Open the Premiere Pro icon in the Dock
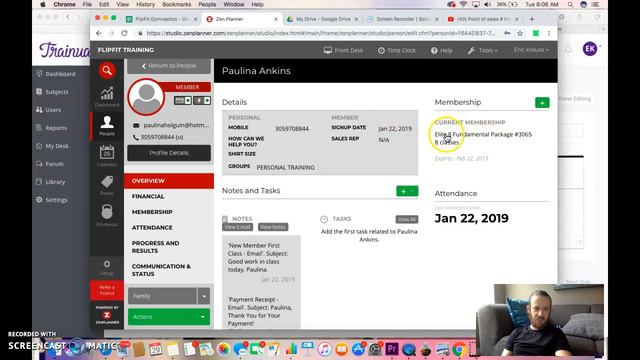The image size is (640, 360). (392, 349)
